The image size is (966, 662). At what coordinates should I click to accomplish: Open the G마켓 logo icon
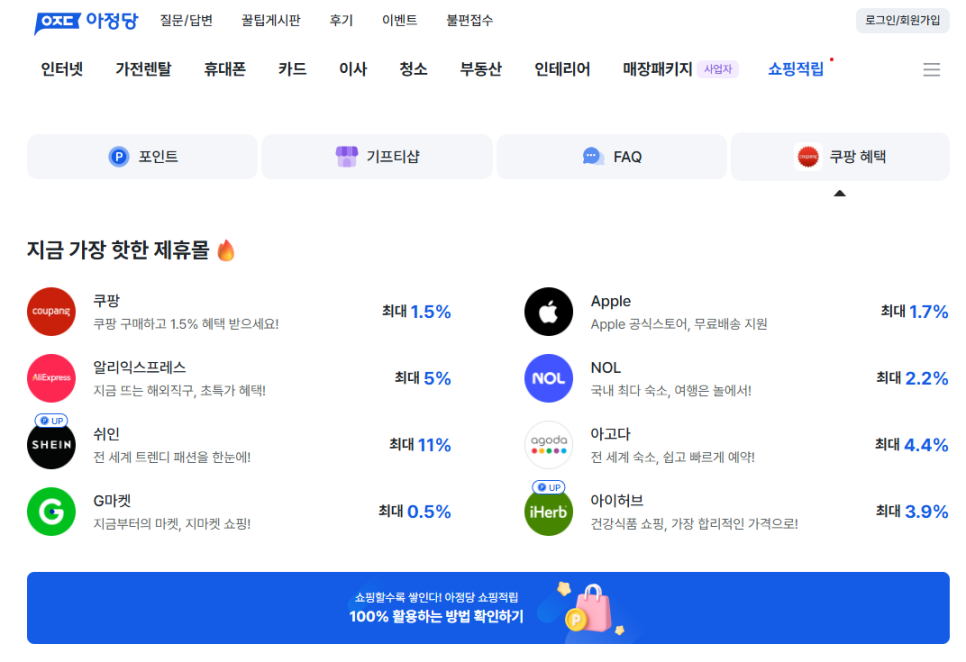coord(51,512)
